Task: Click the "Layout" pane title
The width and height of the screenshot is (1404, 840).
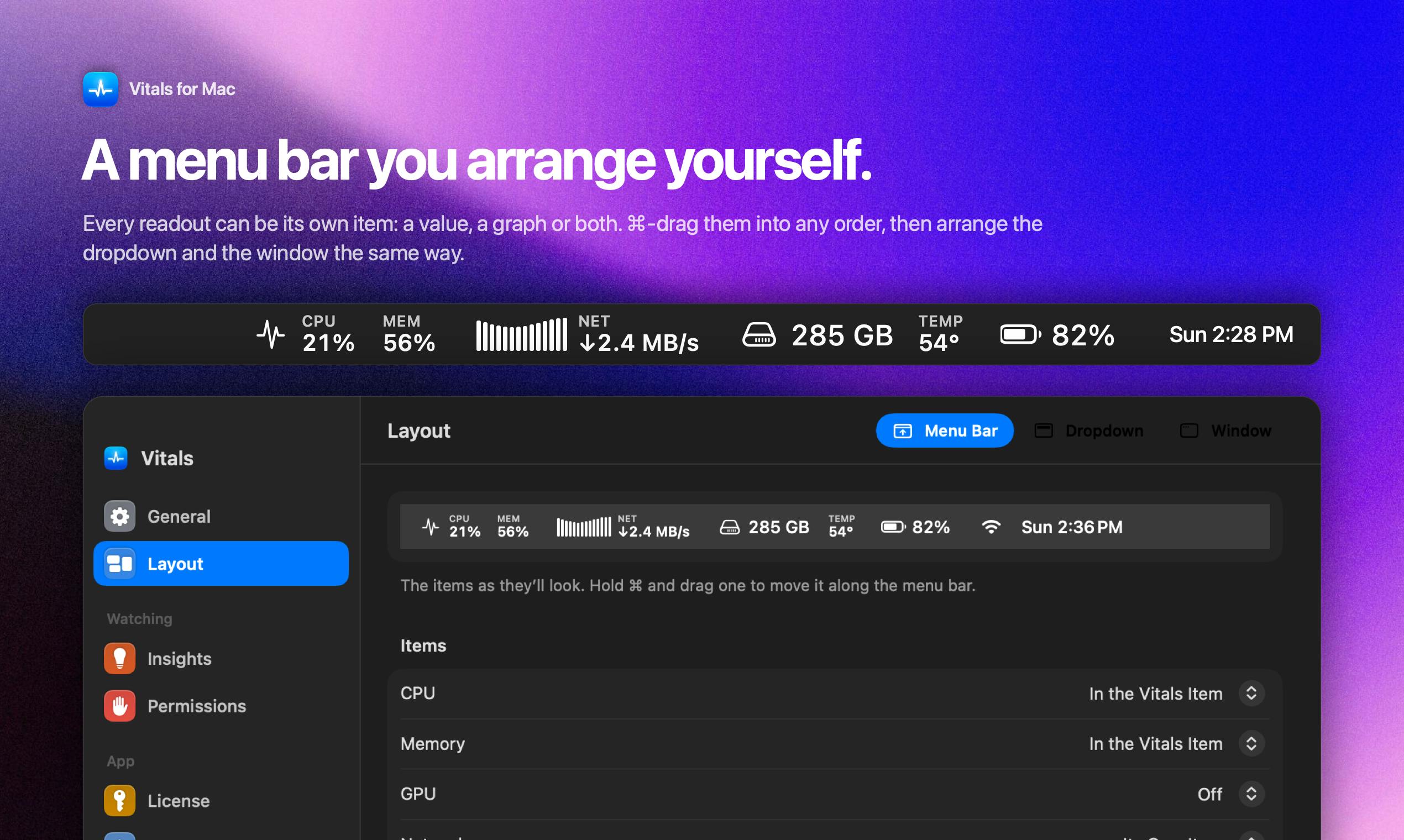Action: click(x=419, y=431)
